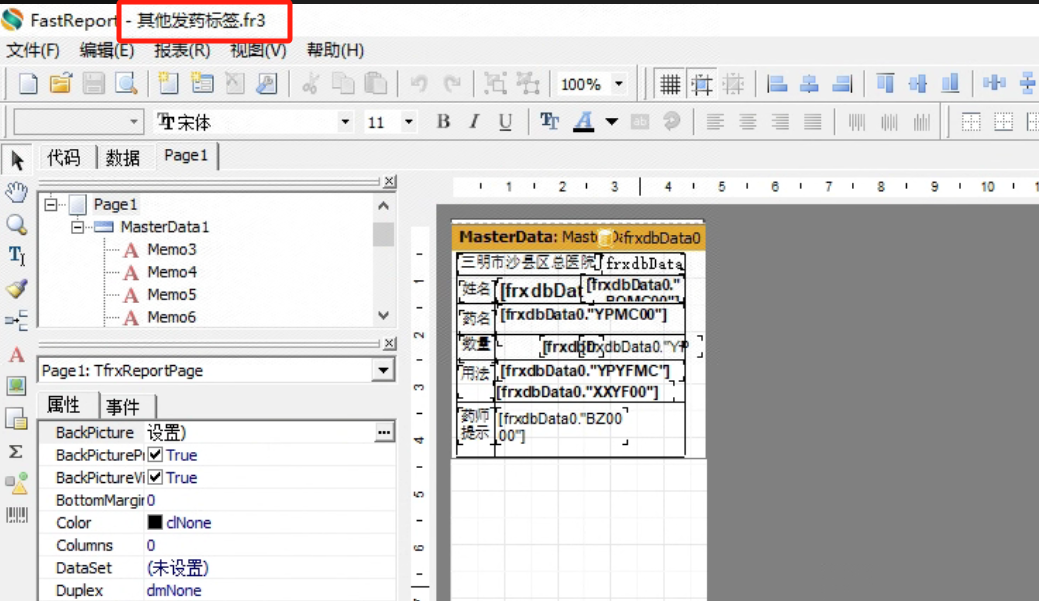1039x601 pixels.
Task: Align objects horizontal centers
Action: click(x=809, y=84)
